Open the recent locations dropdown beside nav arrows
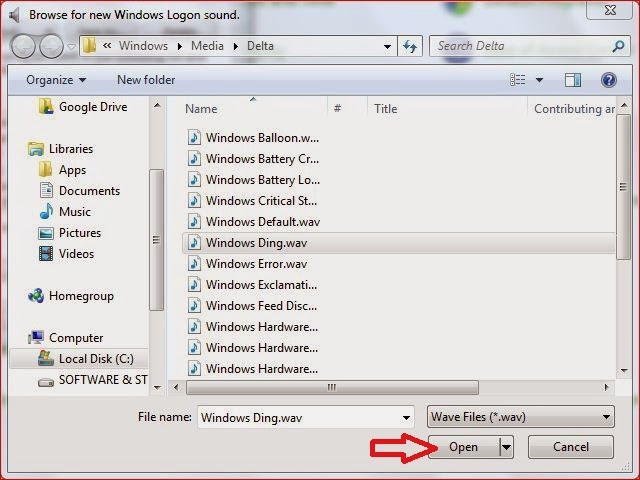640x480 pixels. point(71,47)
